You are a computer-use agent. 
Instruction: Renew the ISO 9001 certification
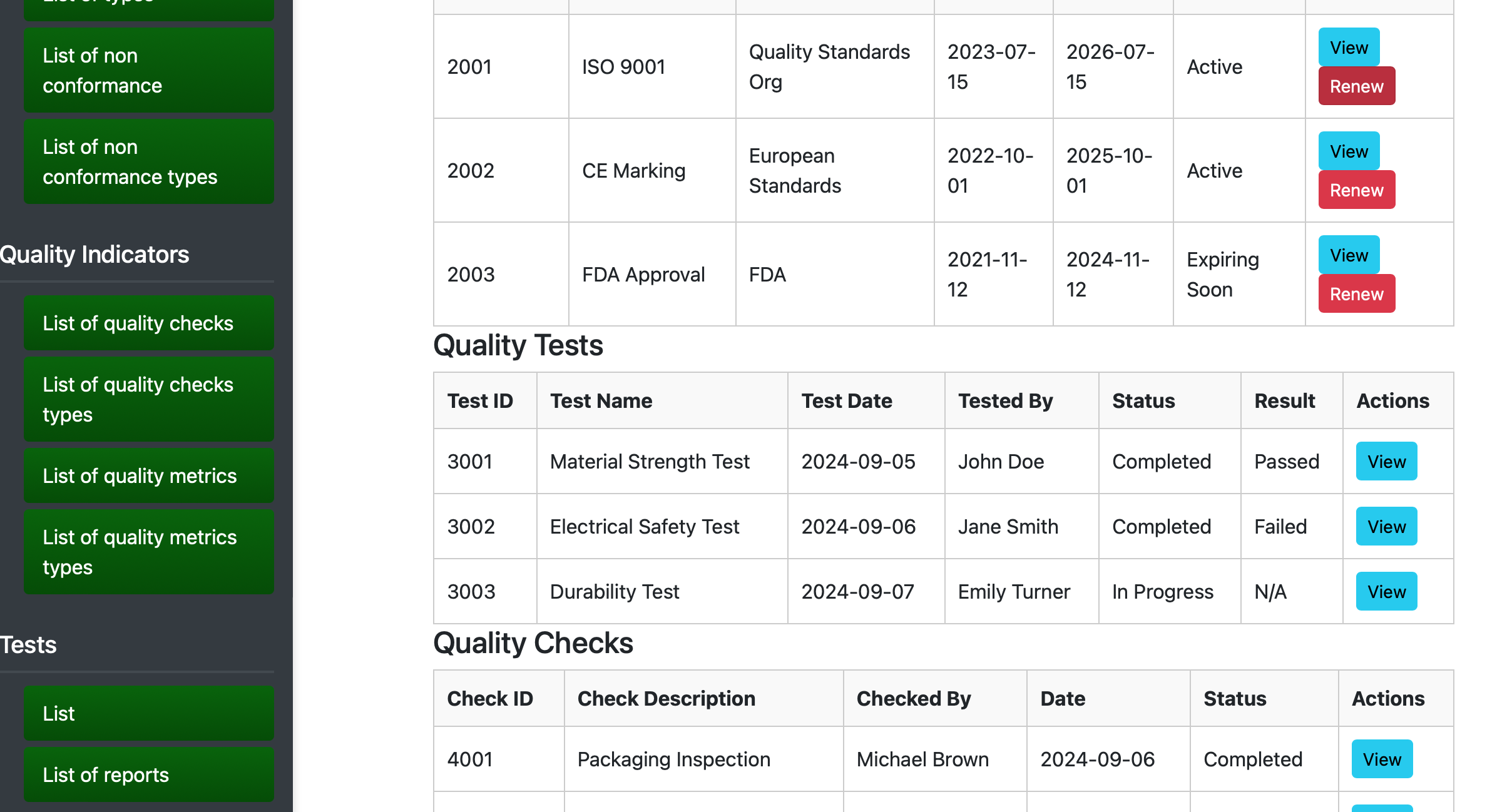point(1356,86)
